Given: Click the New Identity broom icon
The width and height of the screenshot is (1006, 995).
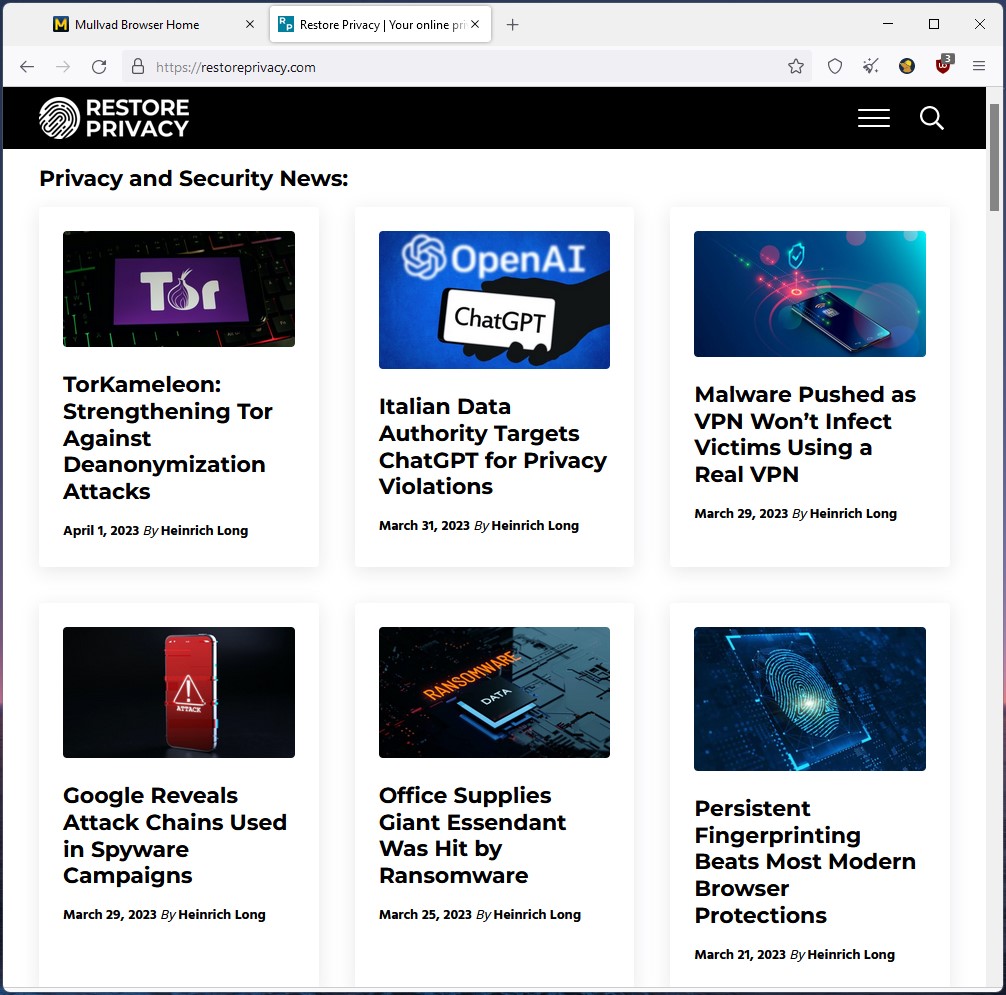Looking at the screenshot, I should click(x=871, y=66).
